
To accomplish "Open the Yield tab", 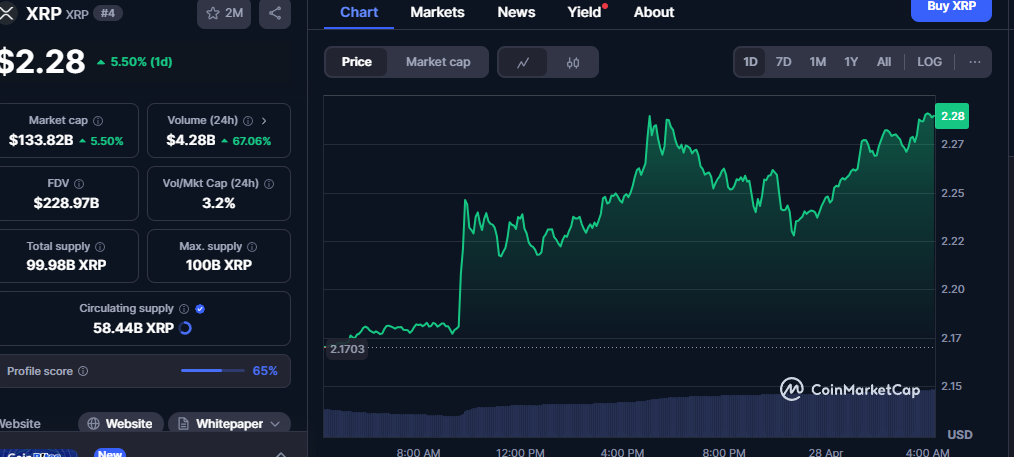I will [x=584, y=12].
